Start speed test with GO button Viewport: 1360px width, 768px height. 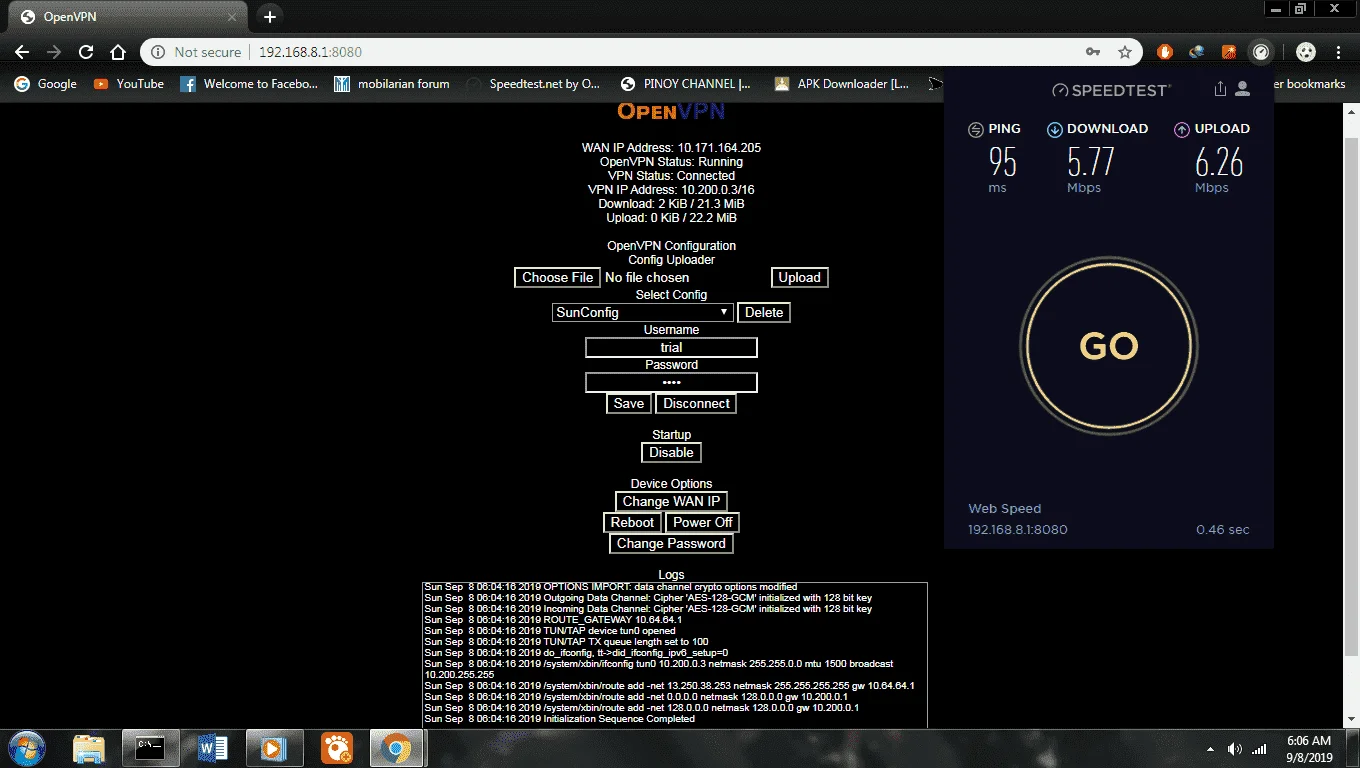click(1108, 346)
